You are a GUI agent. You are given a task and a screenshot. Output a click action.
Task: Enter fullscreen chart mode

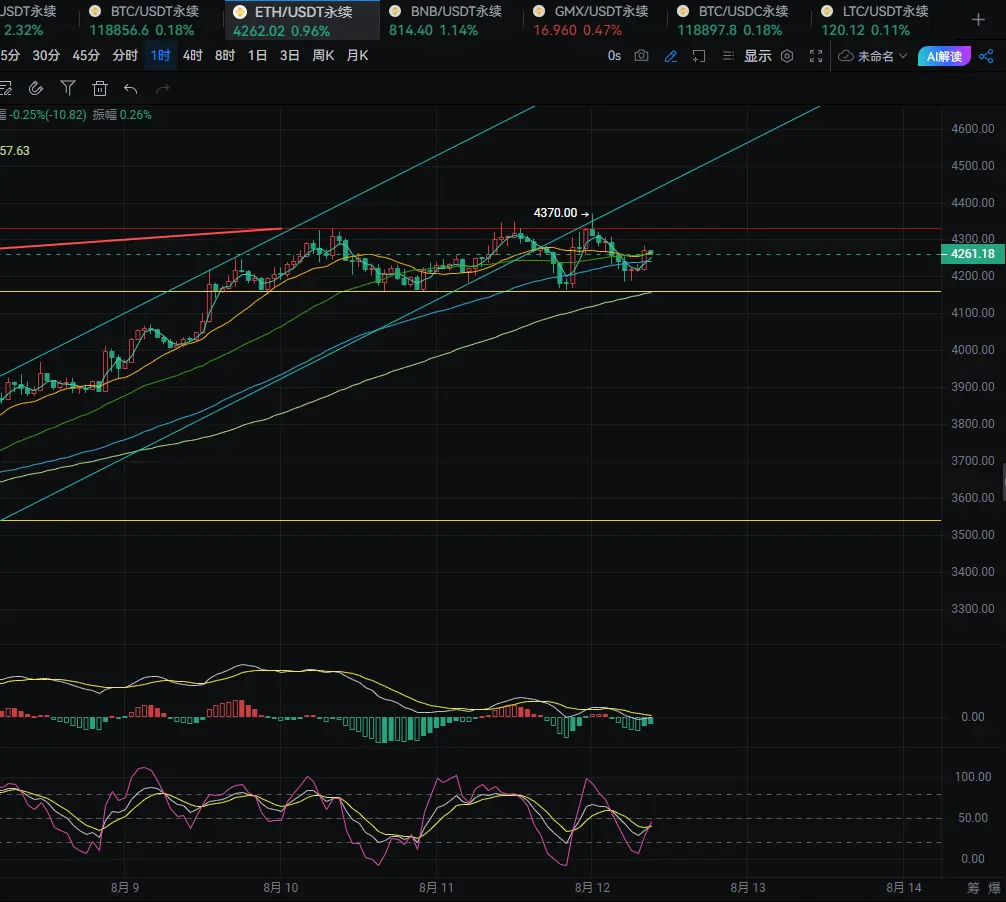815,56
